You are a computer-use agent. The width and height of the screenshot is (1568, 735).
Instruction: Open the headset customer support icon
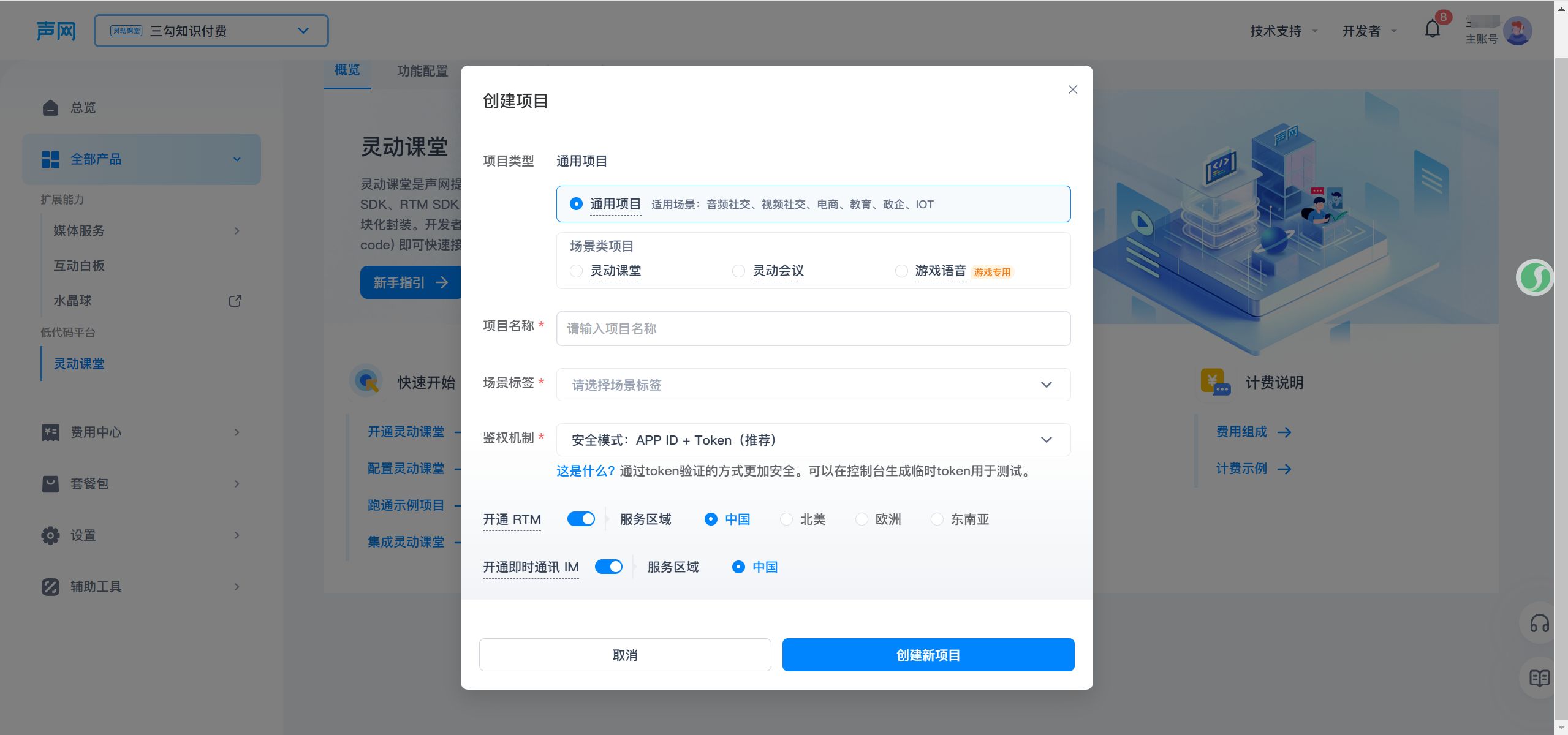click(1539, 624)
